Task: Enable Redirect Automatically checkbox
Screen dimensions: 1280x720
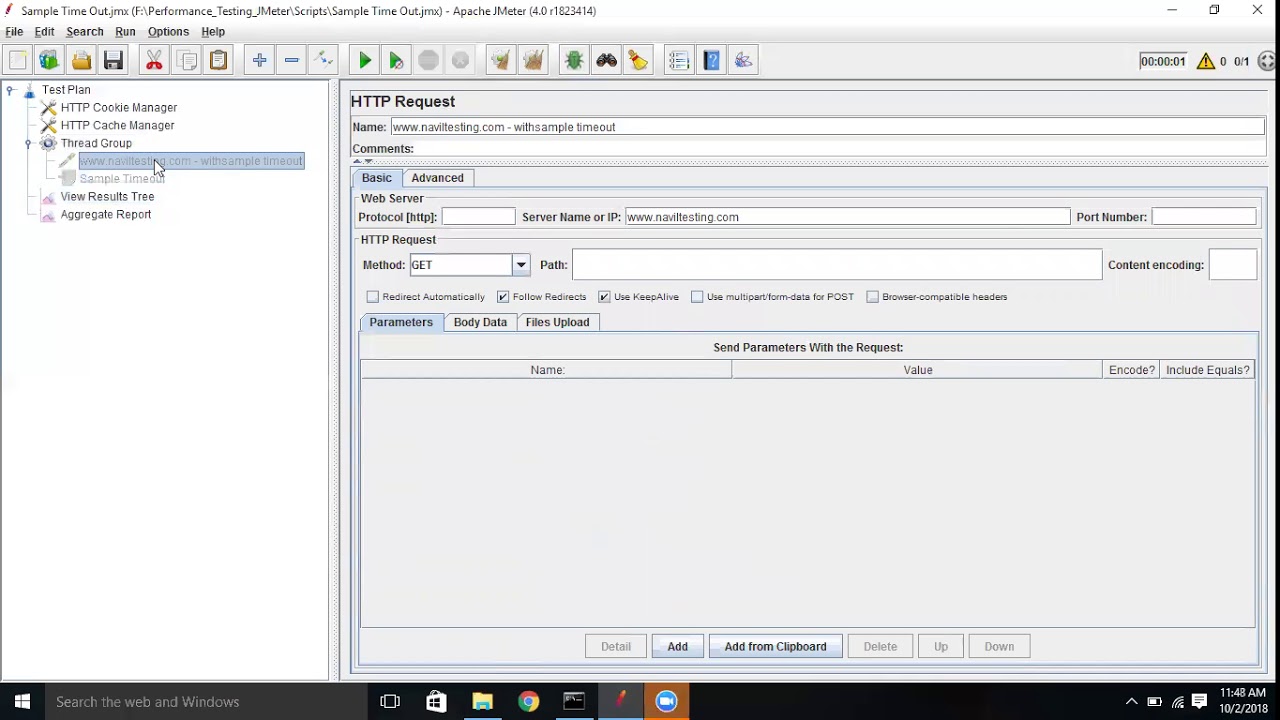Action: pyautogui.click(x=373, y=297)
